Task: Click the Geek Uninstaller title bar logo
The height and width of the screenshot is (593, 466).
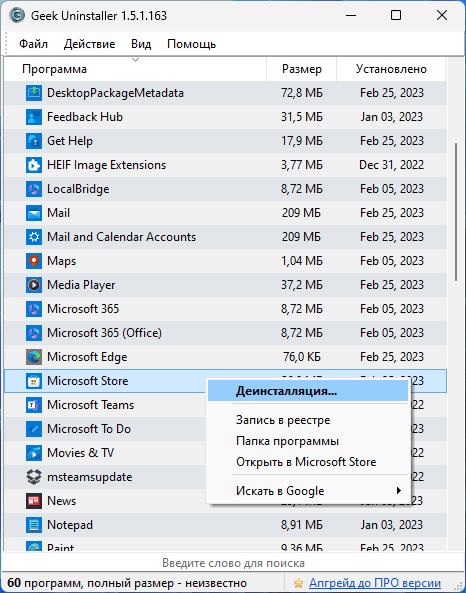Action: point(17,16)
